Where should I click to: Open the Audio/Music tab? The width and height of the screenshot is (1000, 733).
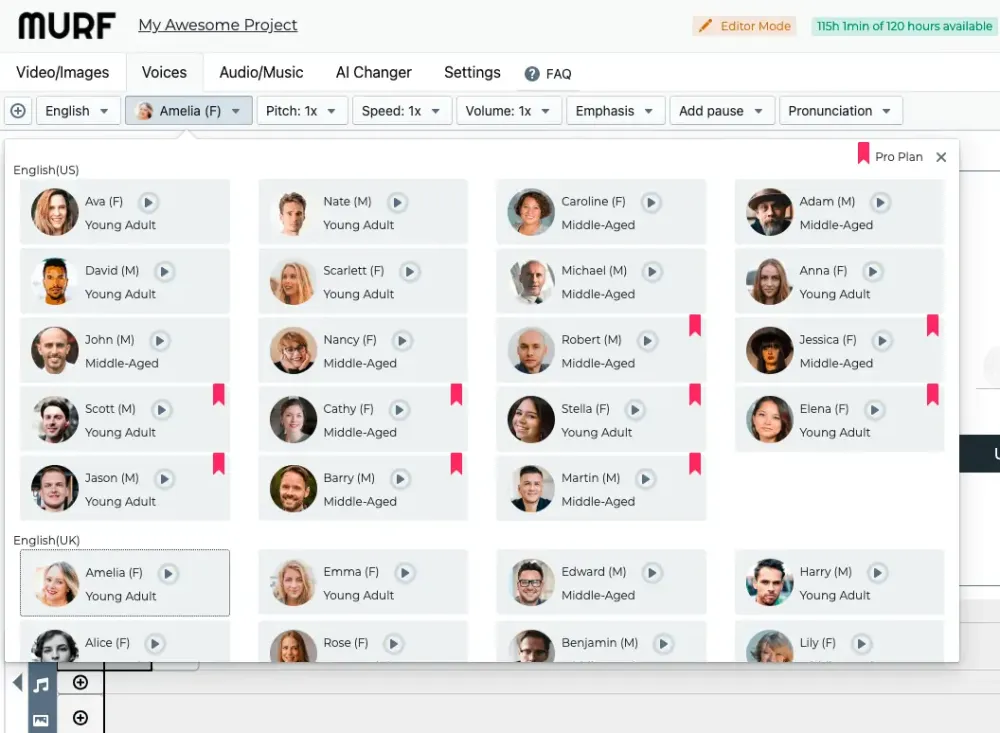pyautogui.click(x=261, y=72)
